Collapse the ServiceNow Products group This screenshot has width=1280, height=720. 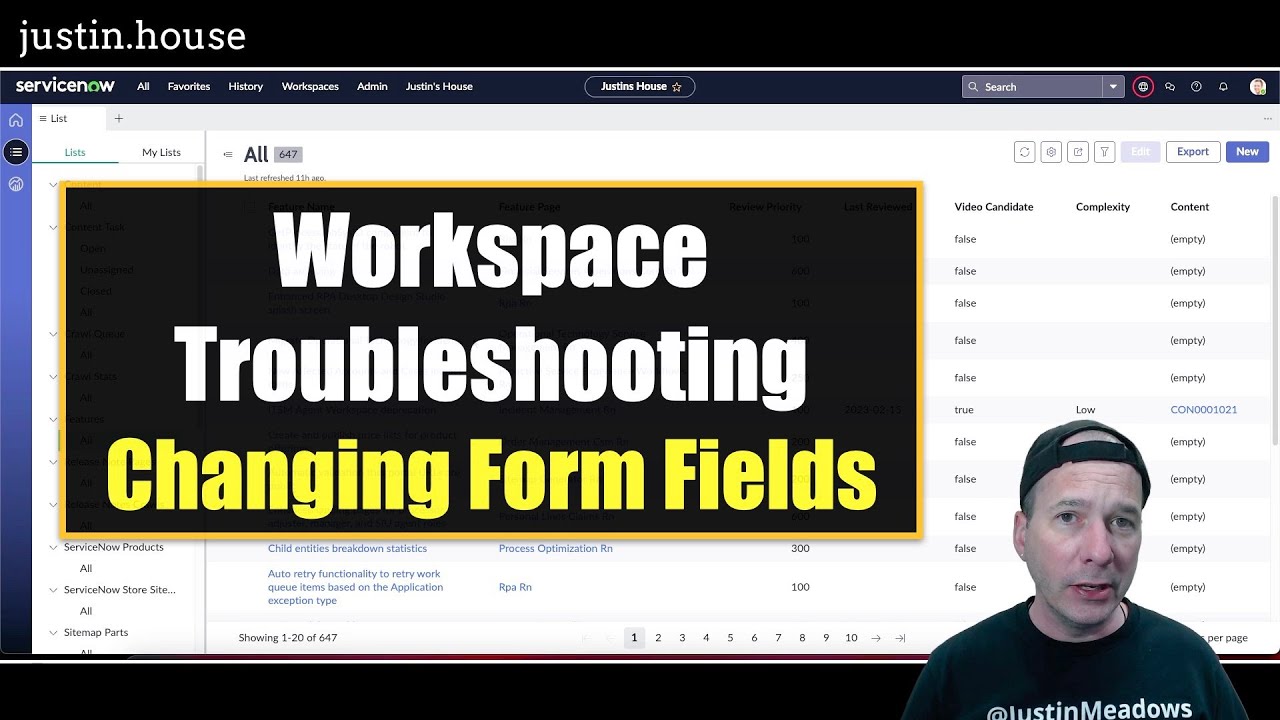(54, 547)
